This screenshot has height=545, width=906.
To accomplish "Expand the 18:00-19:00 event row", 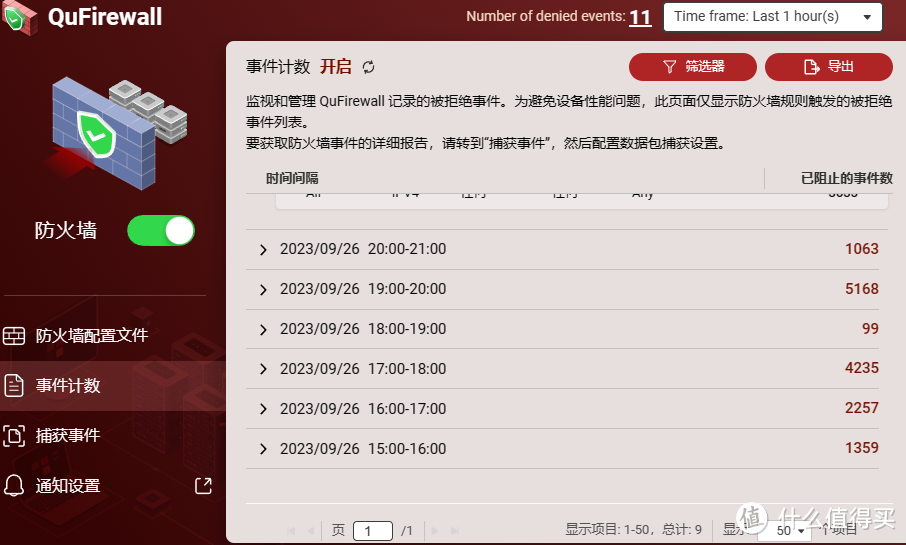I will point(263,329).
